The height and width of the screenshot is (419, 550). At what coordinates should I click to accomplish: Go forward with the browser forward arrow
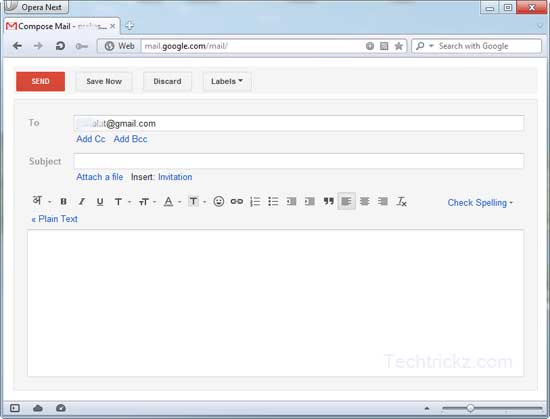point(38,46)
